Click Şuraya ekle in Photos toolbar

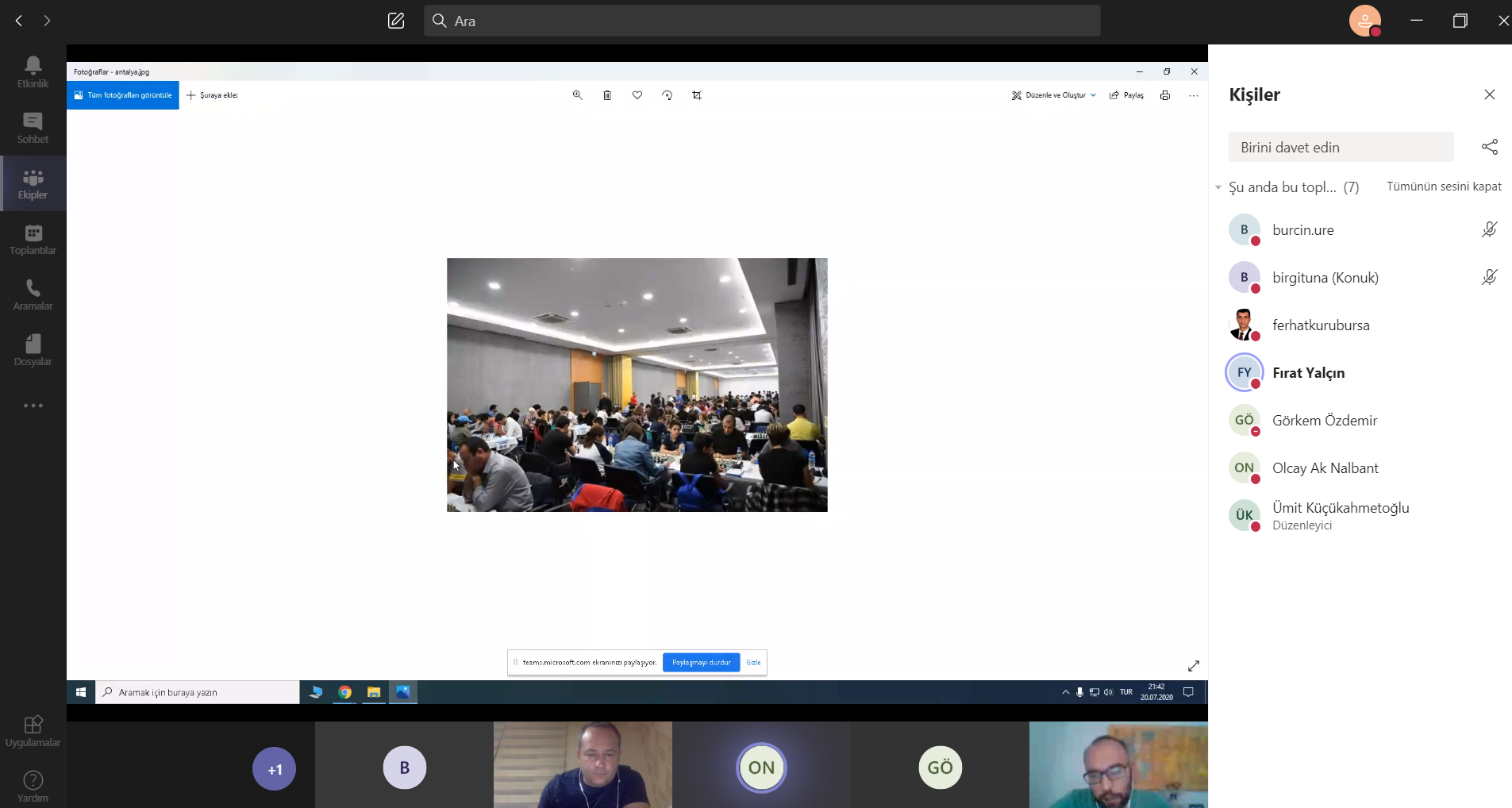pos(212,95)
